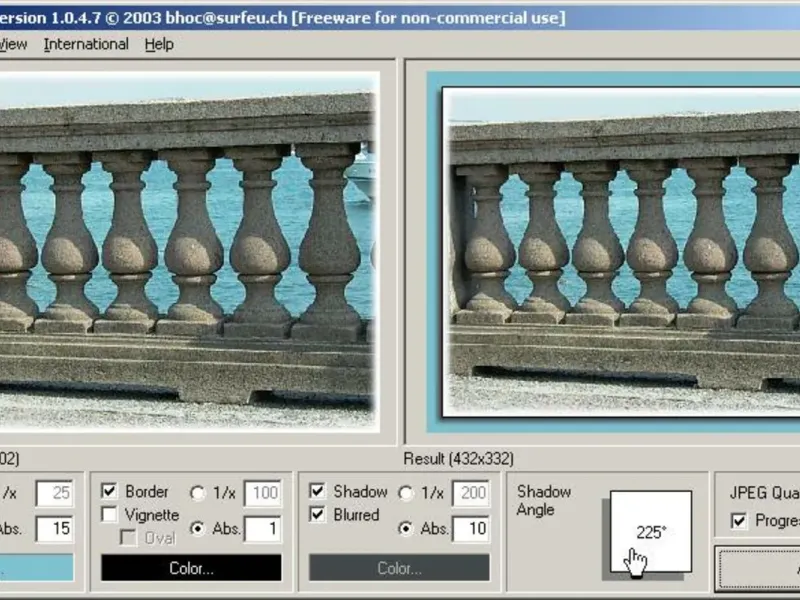
Task: Click the Abs. field showing 15
Action: [54, 529]
